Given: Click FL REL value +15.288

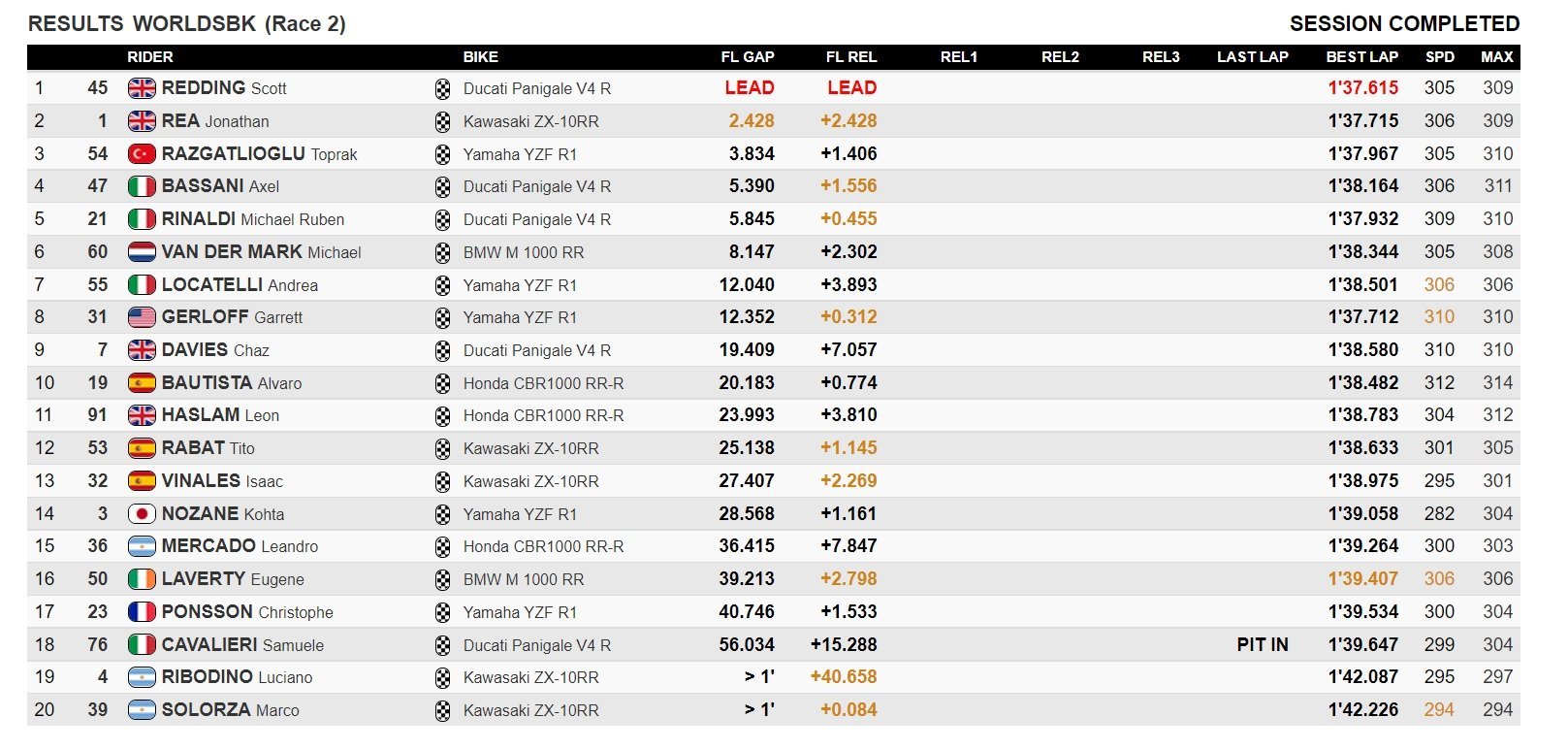Looking at the screenshot, I should coord(844,645).
